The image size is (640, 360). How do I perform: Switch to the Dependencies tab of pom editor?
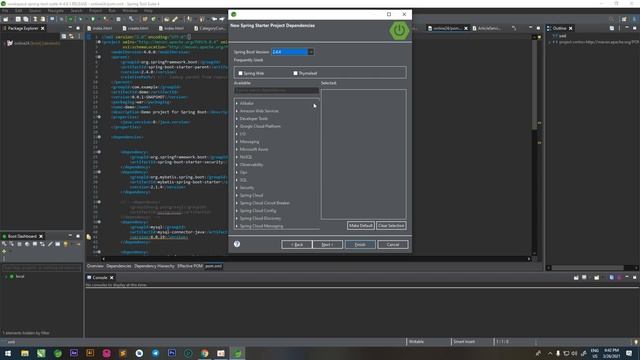pyautogui.click(x=119, y=266)
